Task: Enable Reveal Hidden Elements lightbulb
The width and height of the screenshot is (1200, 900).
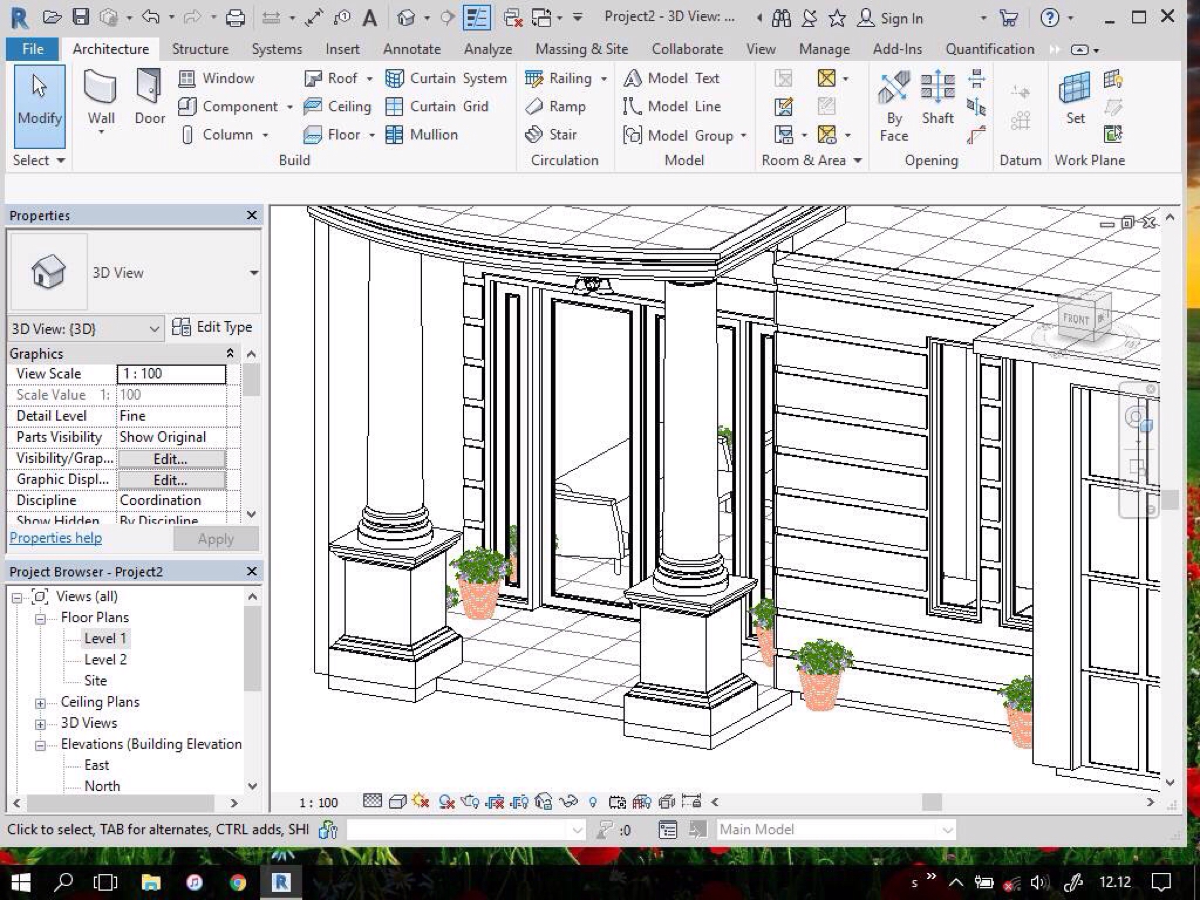Action: point(593,801)
